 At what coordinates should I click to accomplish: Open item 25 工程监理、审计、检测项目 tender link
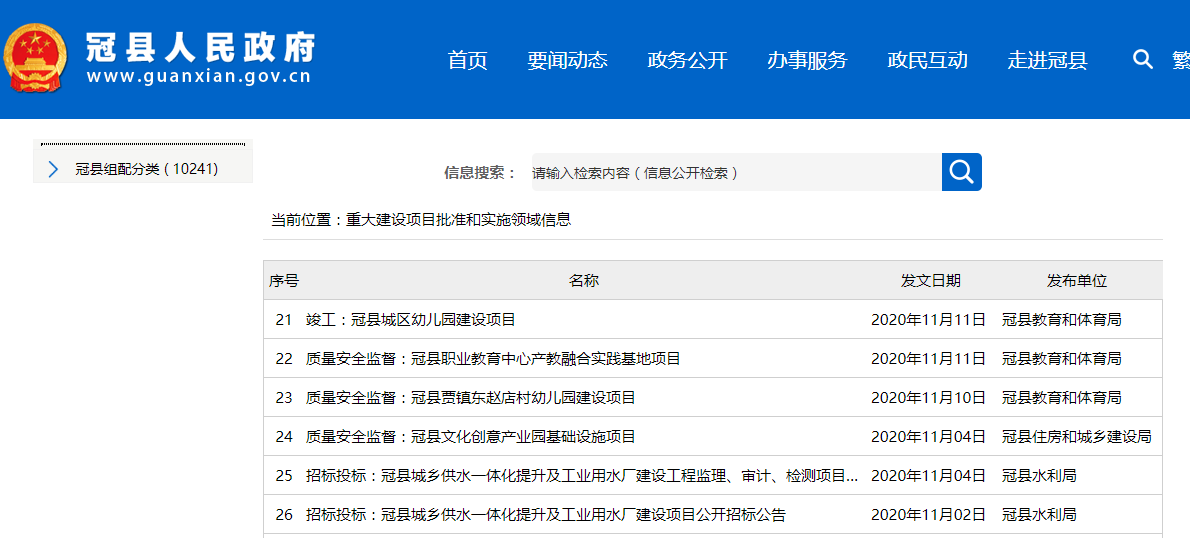click(581, 476)
